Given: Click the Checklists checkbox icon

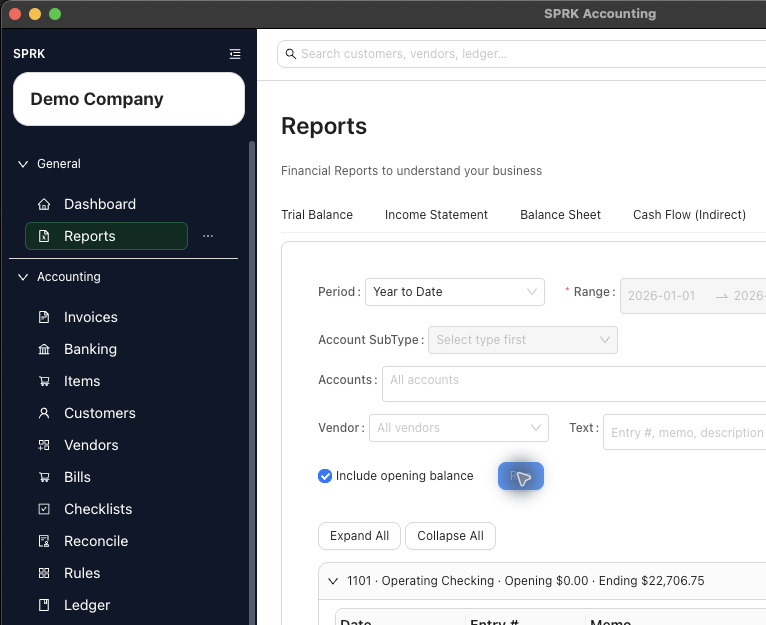Looking at the screenshot, I should 44,509.
